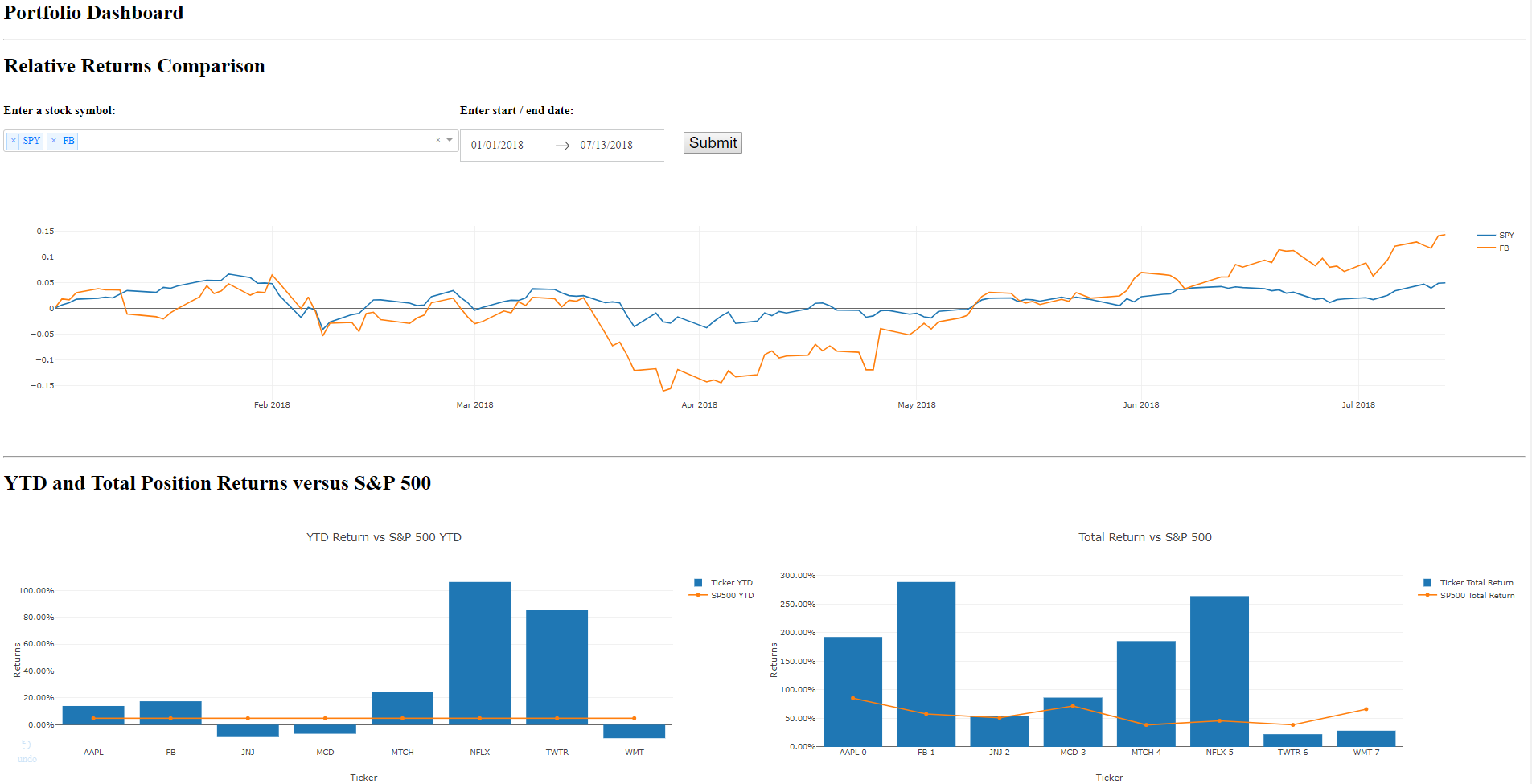The height and width of the screenshot is (784, 1532).
Task: Toggle FB trace in line chart legend
Action: [x=1503, y=248]
